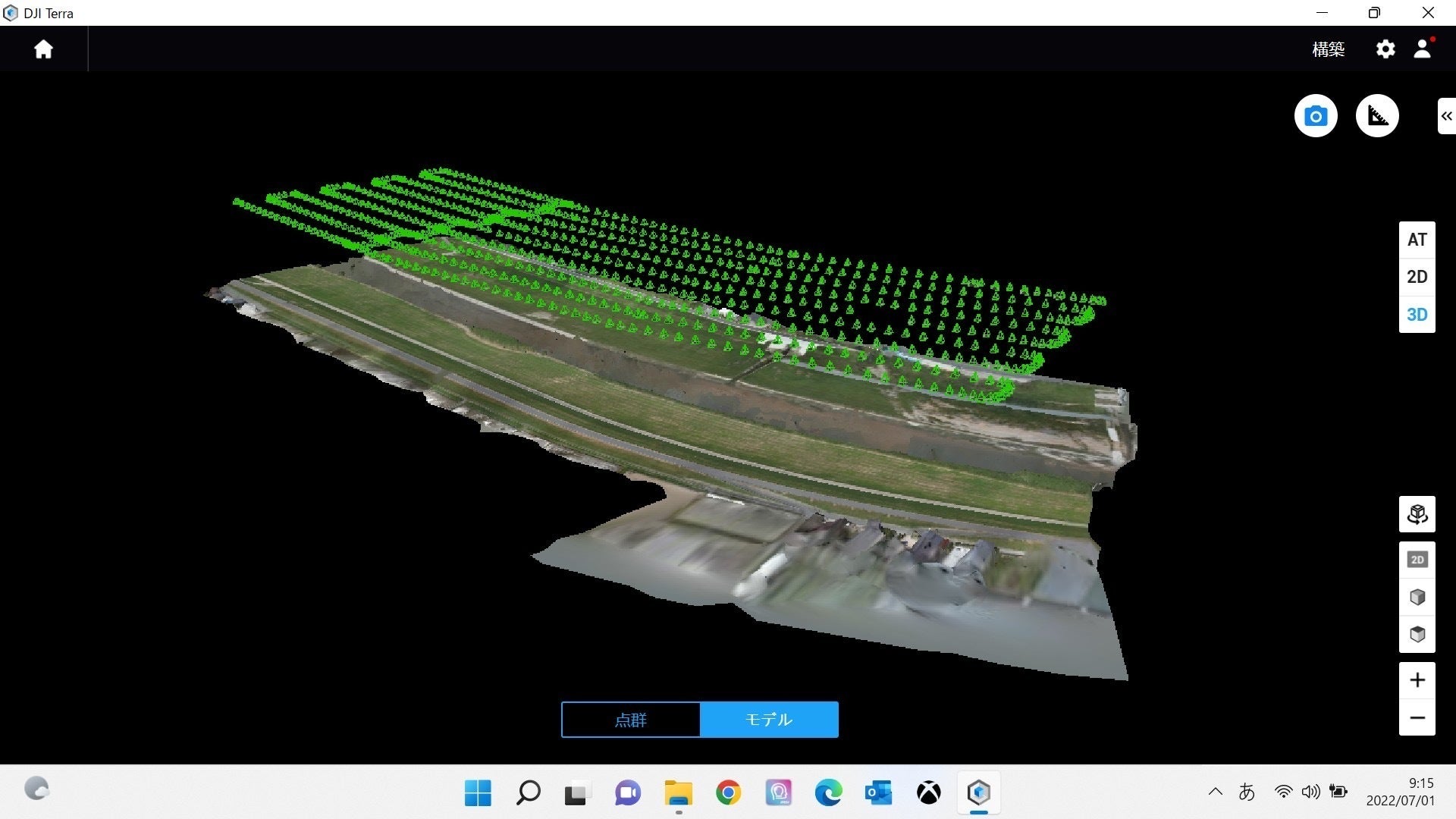Viewport: 1456px width, 819px height.
Task: Click the 構築 button
Action: [1328, 49]
